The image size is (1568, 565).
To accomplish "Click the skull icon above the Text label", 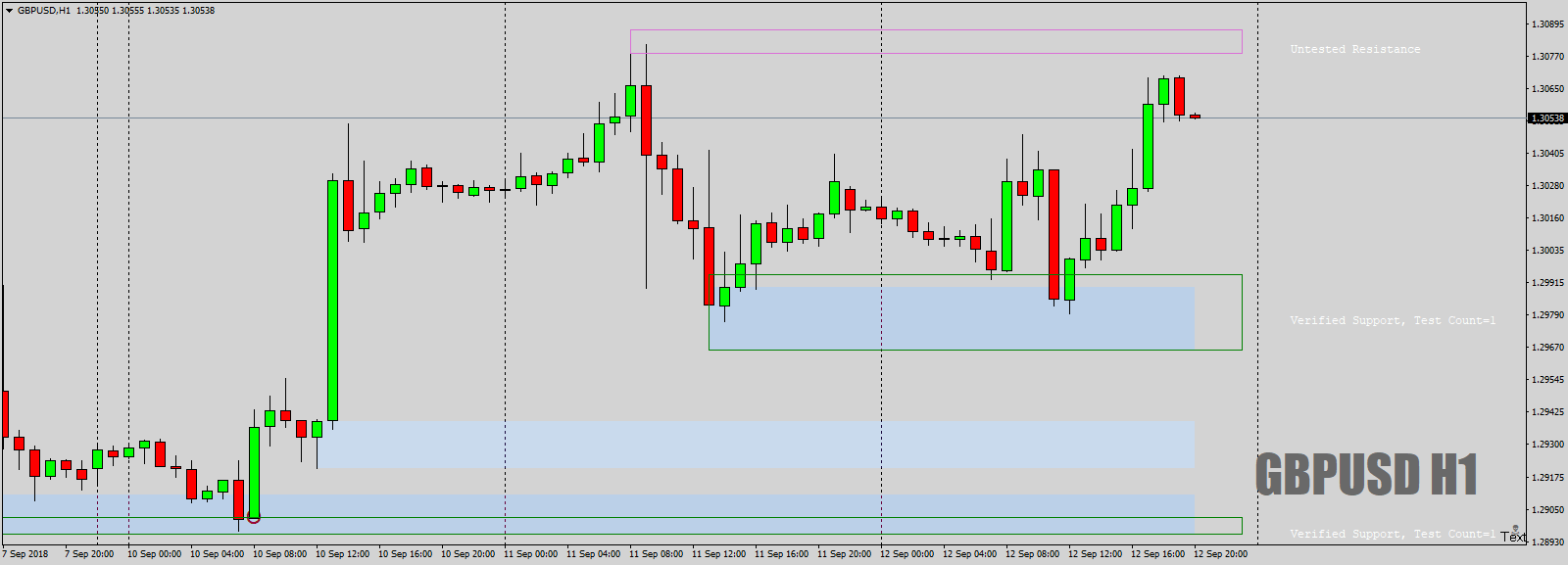I will [x=1515, y=528].
